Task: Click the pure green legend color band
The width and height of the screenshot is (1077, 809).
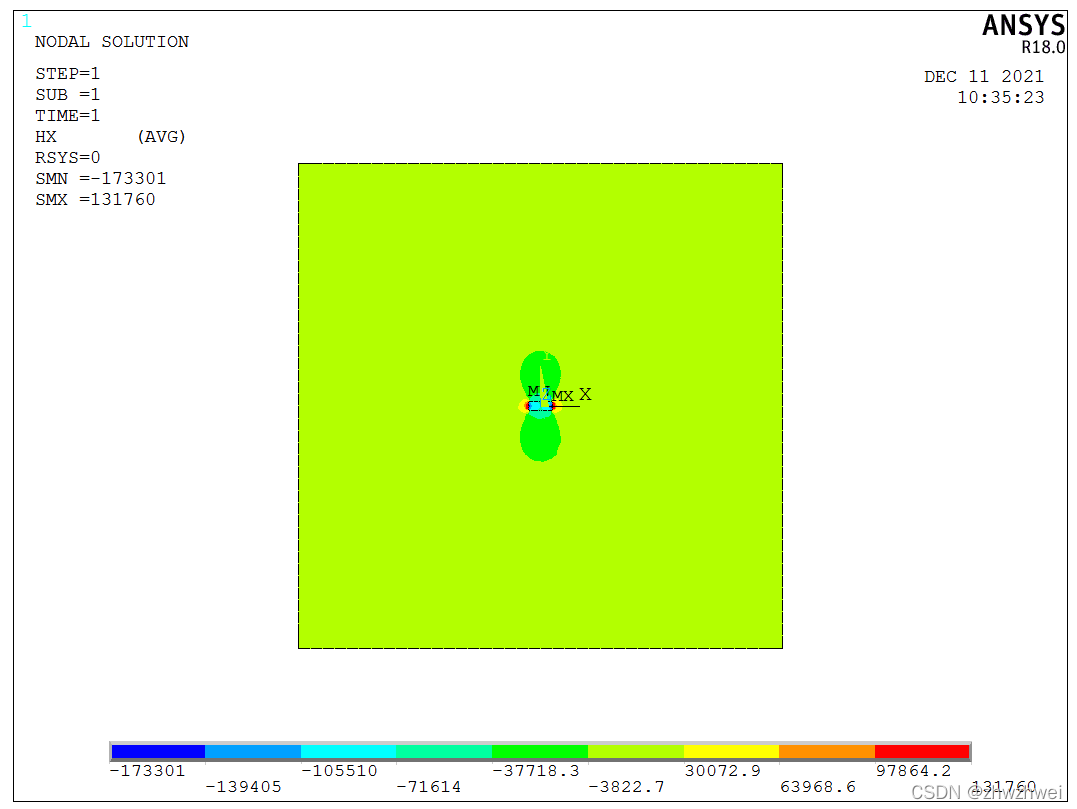Action: pos(540,752)
